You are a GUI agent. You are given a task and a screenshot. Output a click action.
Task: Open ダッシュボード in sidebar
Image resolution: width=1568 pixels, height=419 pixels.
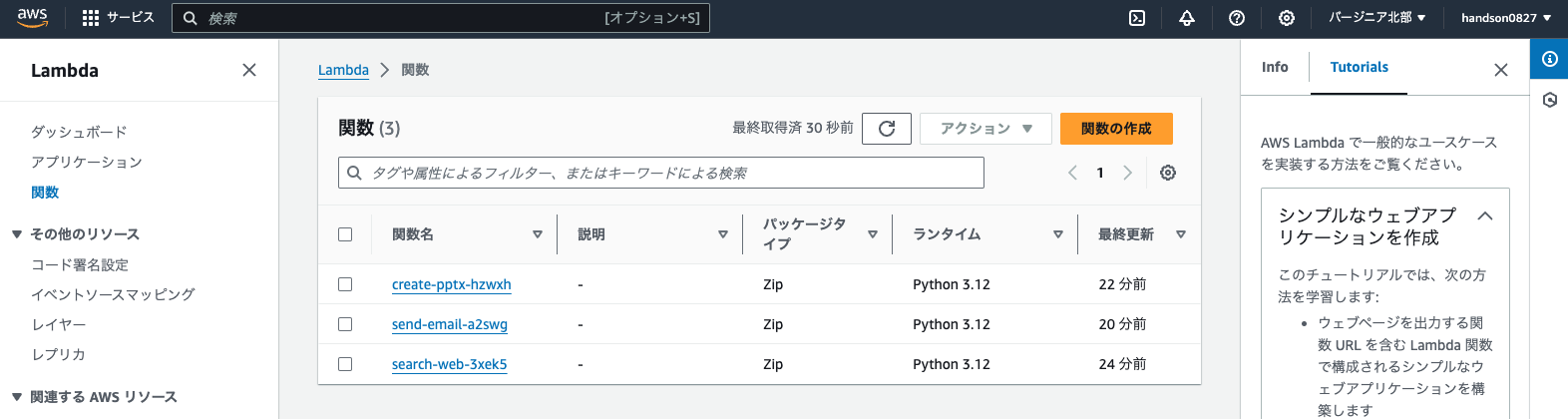79,132
